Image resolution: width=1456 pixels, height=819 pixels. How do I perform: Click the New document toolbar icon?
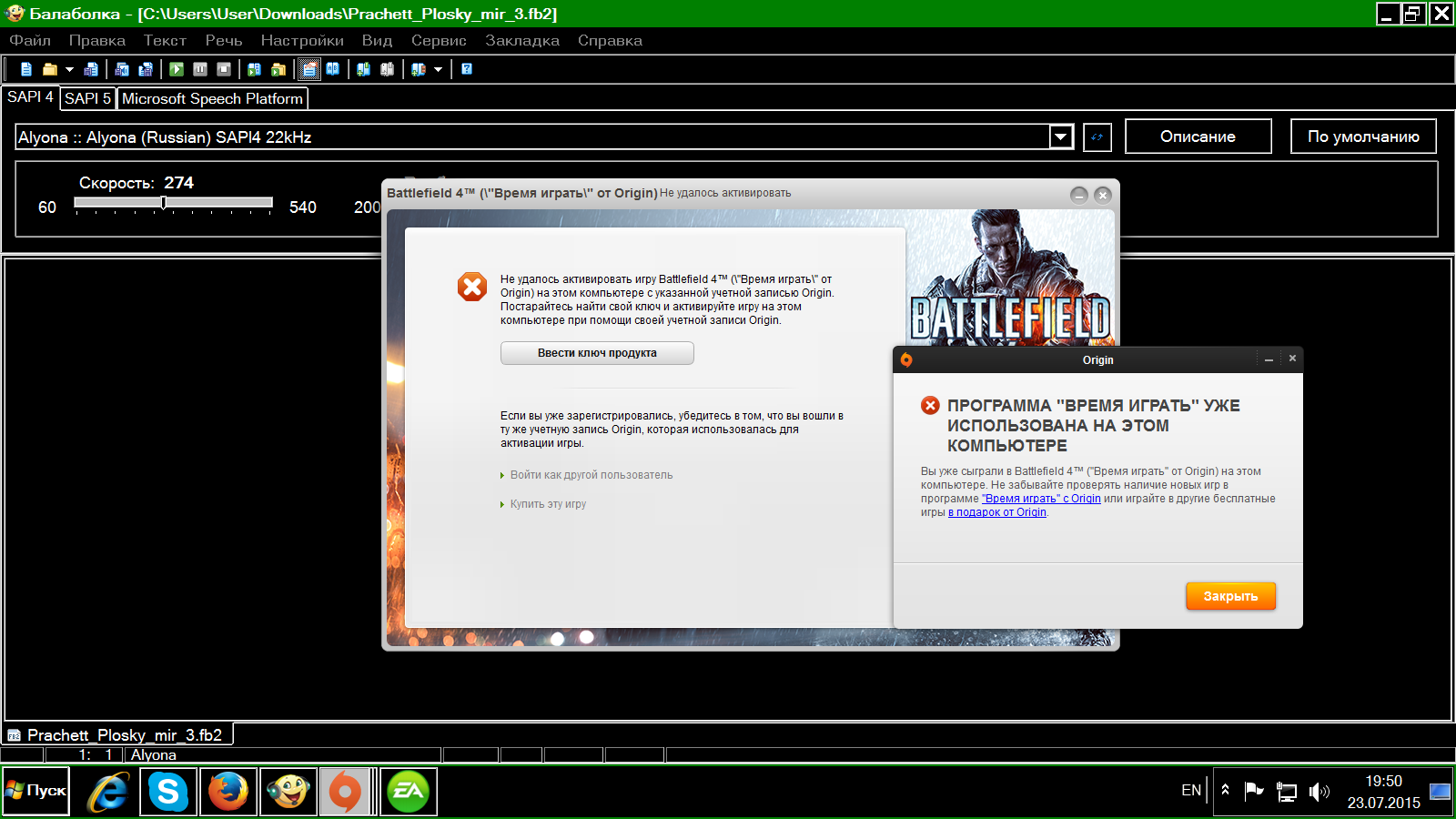coord(26,69)
